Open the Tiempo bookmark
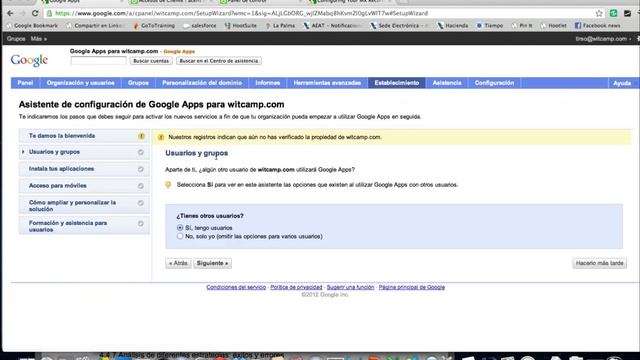The width and height of the screenshot is (640, 360). [x=490, y=26]
